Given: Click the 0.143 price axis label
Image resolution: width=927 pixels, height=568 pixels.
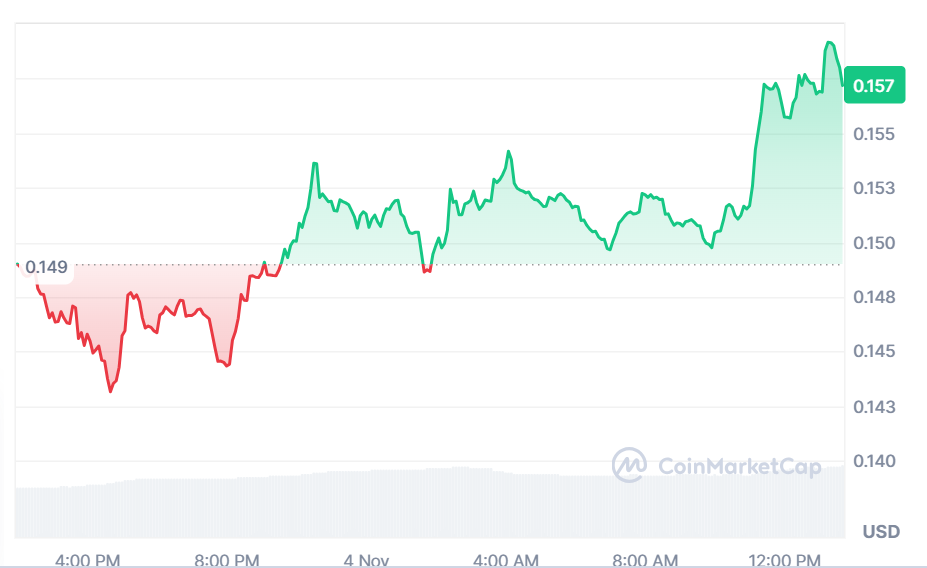Looking at the screenshot, I should [874, 407].
